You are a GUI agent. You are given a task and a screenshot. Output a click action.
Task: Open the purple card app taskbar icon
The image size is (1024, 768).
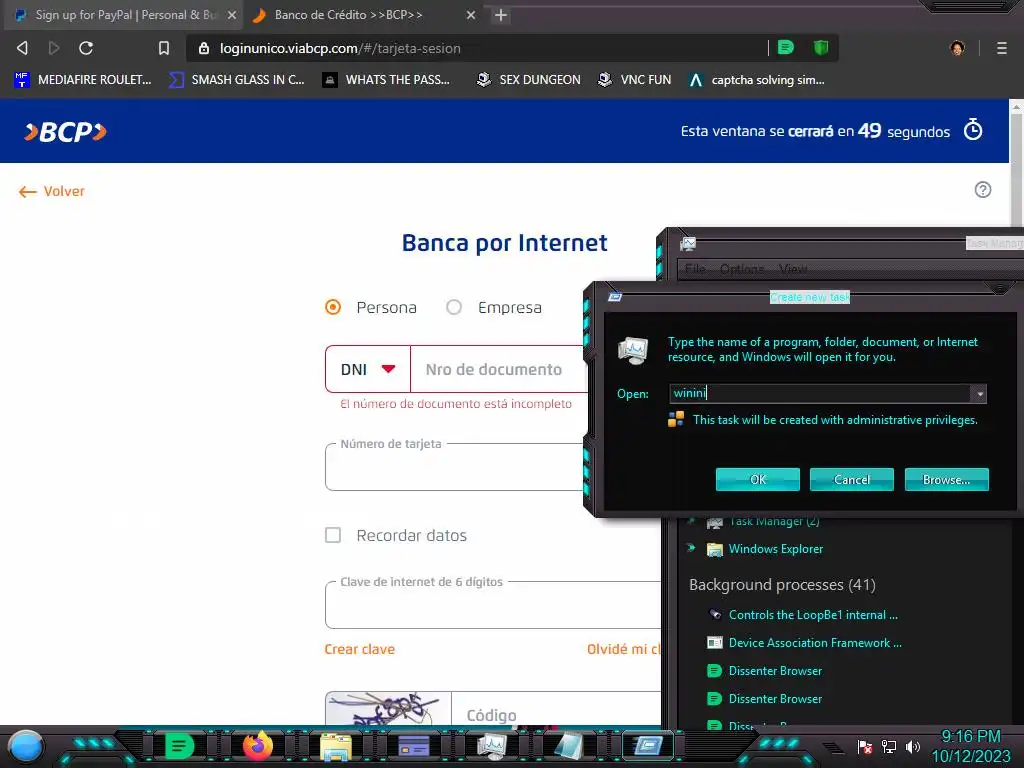413,746
